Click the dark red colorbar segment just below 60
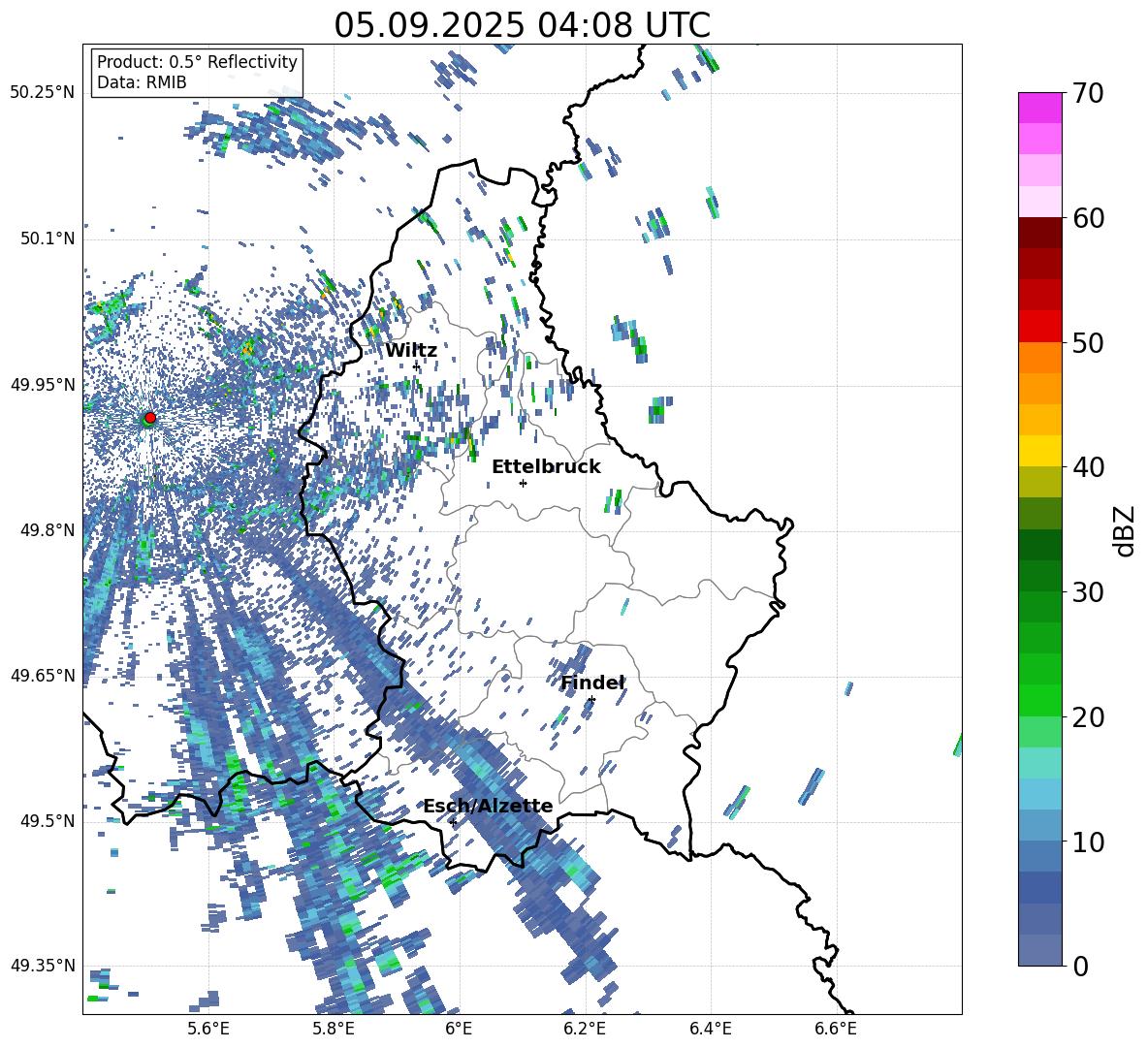 [1039, 233]
